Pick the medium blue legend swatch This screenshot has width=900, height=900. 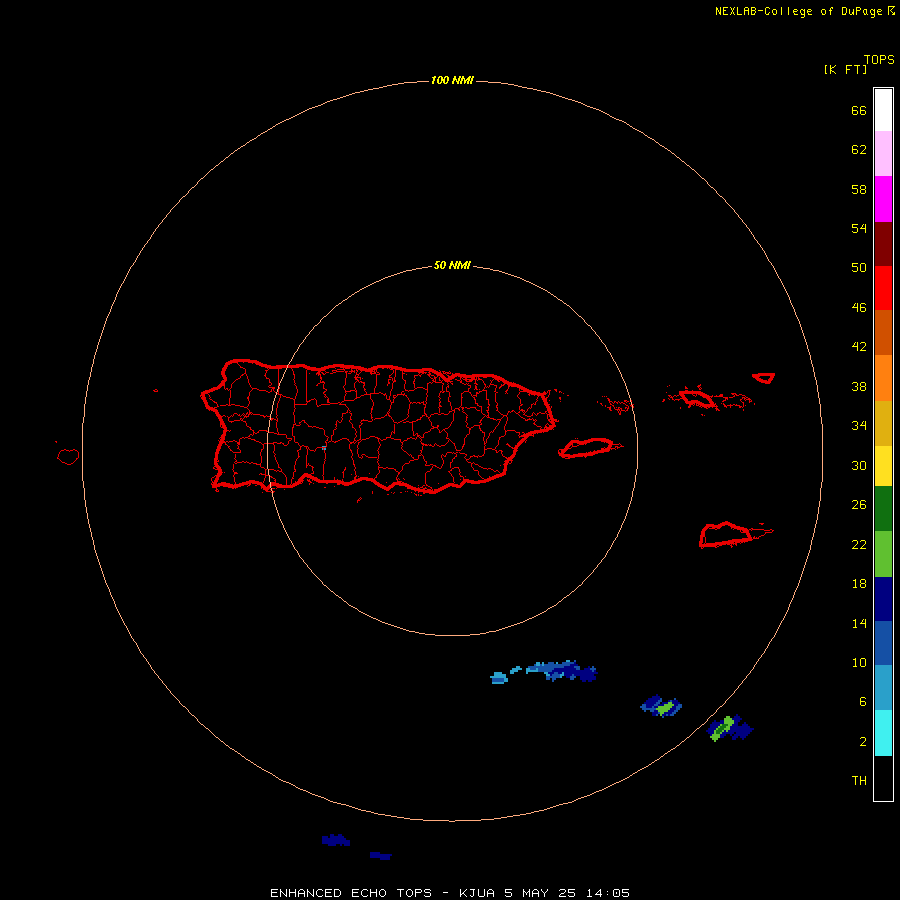point(883,643)
